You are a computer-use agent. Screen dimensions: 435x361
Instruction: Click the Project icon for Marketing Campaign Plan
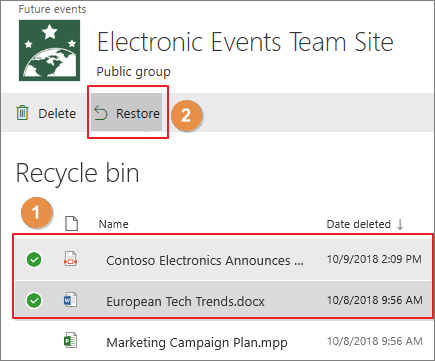tap(70, 341)
